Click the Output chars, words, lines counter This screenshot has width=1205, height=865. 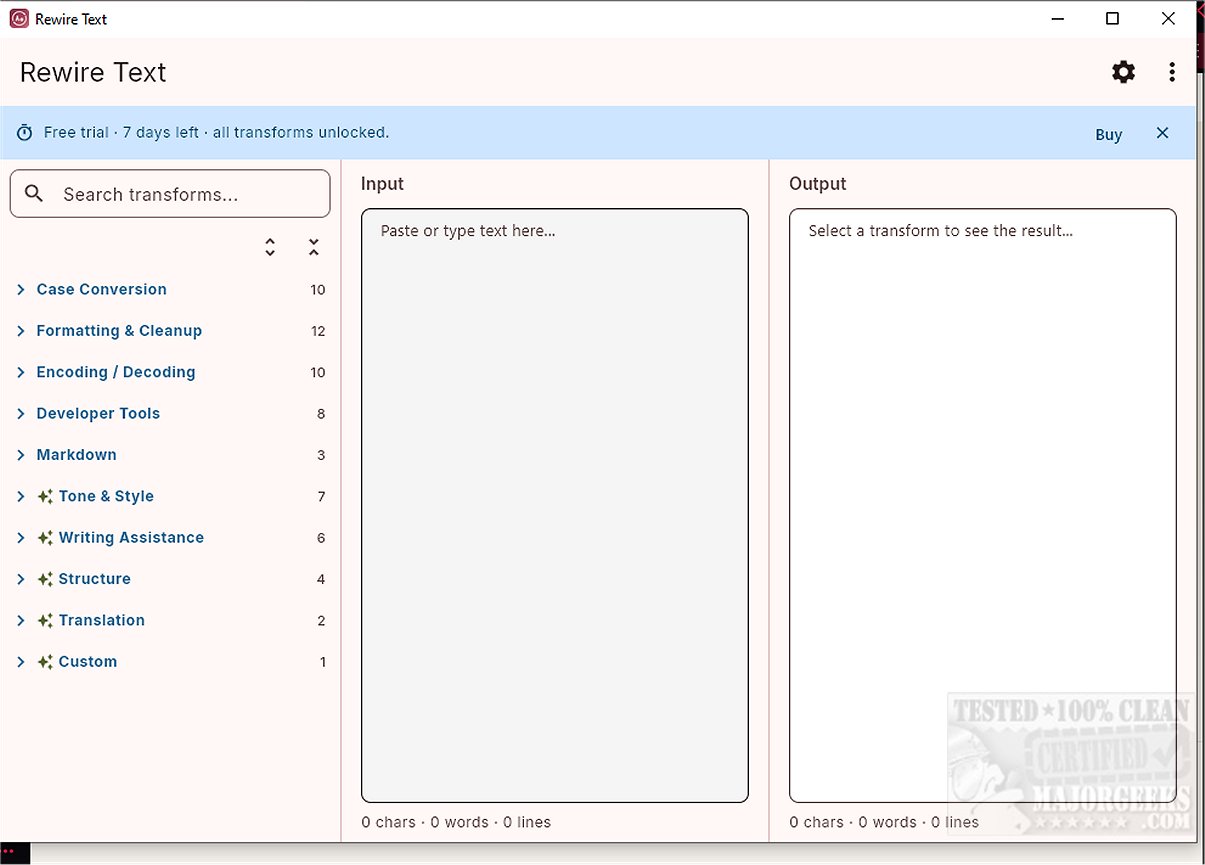tap(884, 823)
